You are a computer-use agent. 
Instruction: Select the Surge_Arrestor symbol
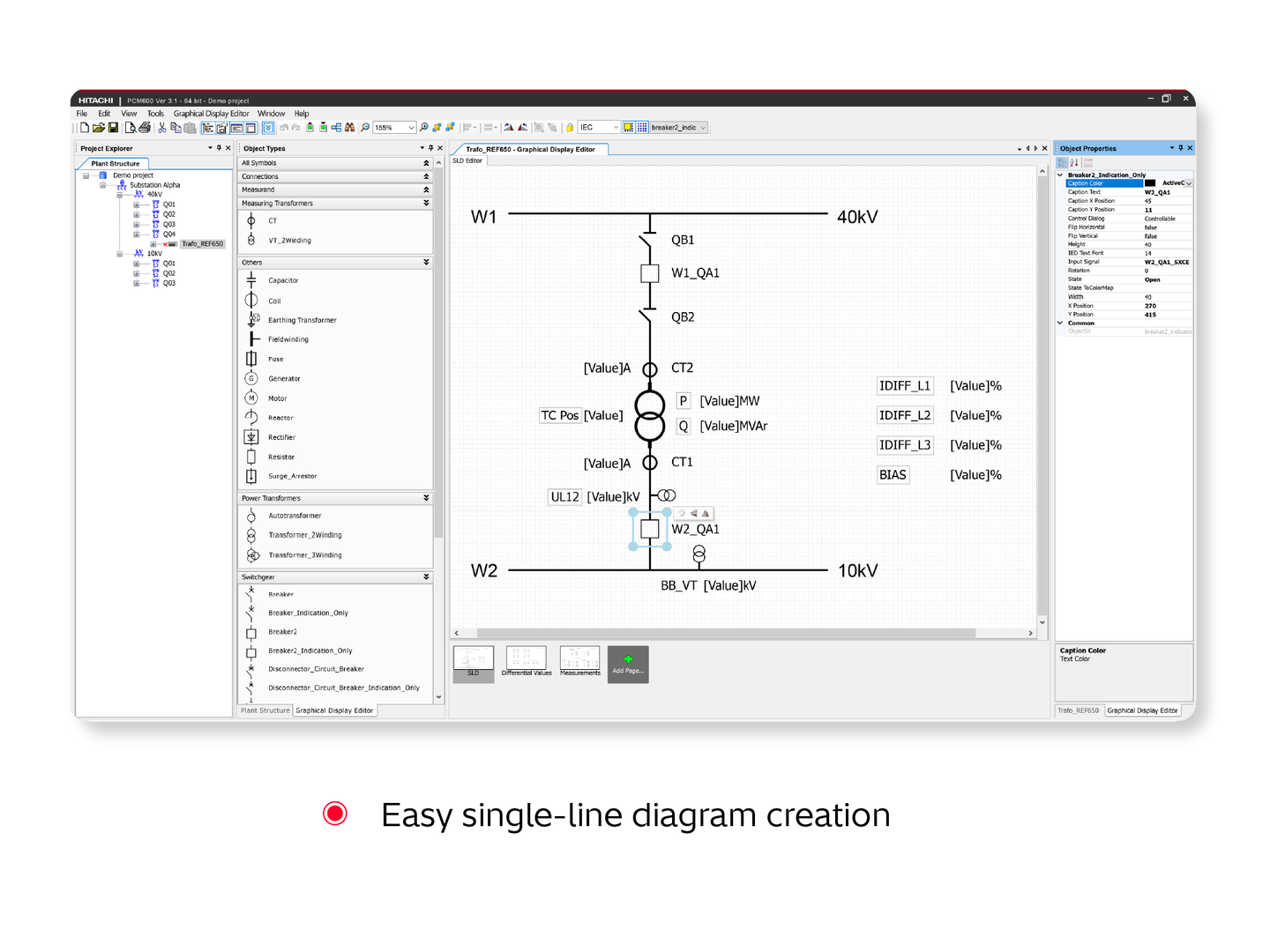click(x=292, y=476)
